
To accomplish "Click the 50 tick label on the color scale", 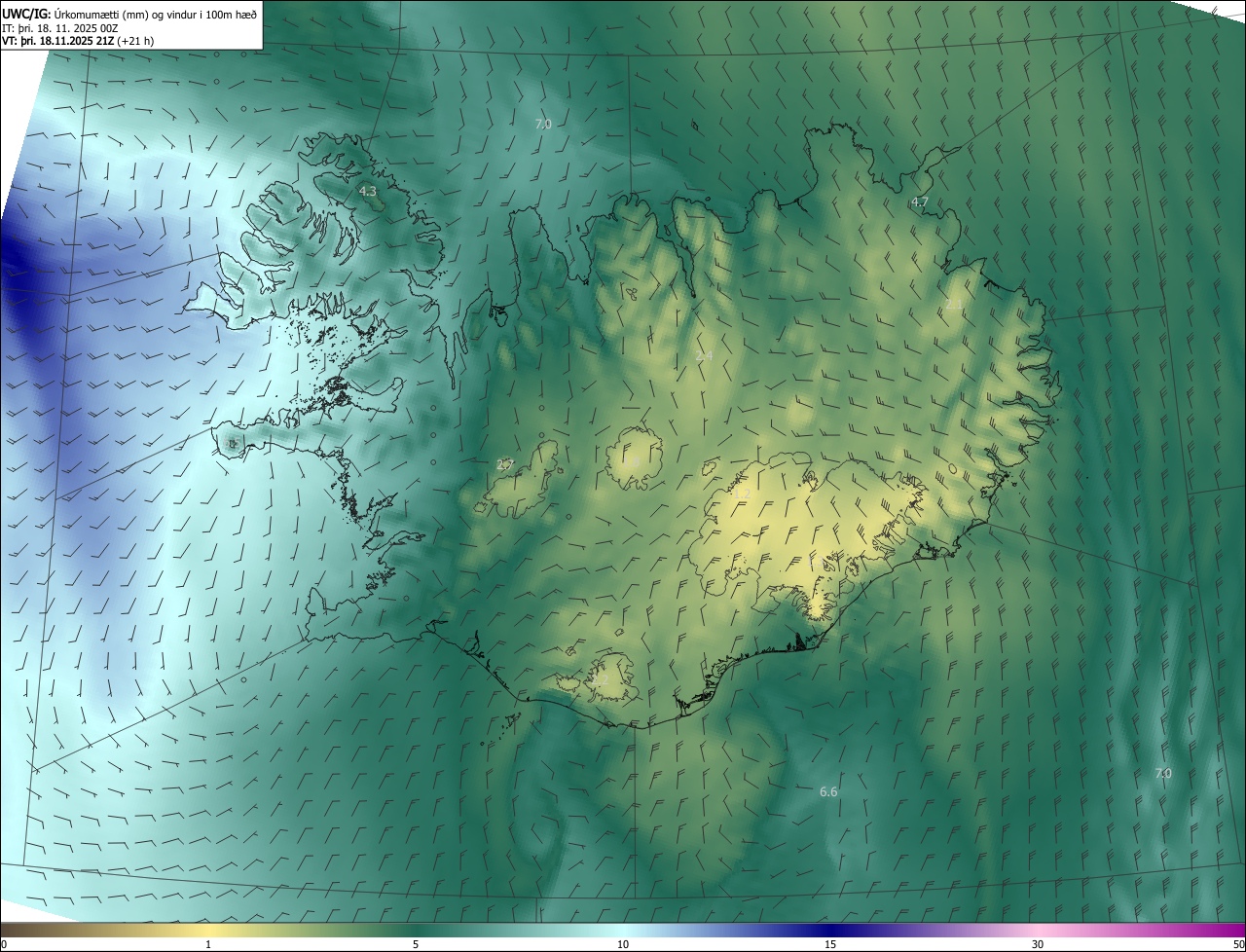I will (1238, 944).
